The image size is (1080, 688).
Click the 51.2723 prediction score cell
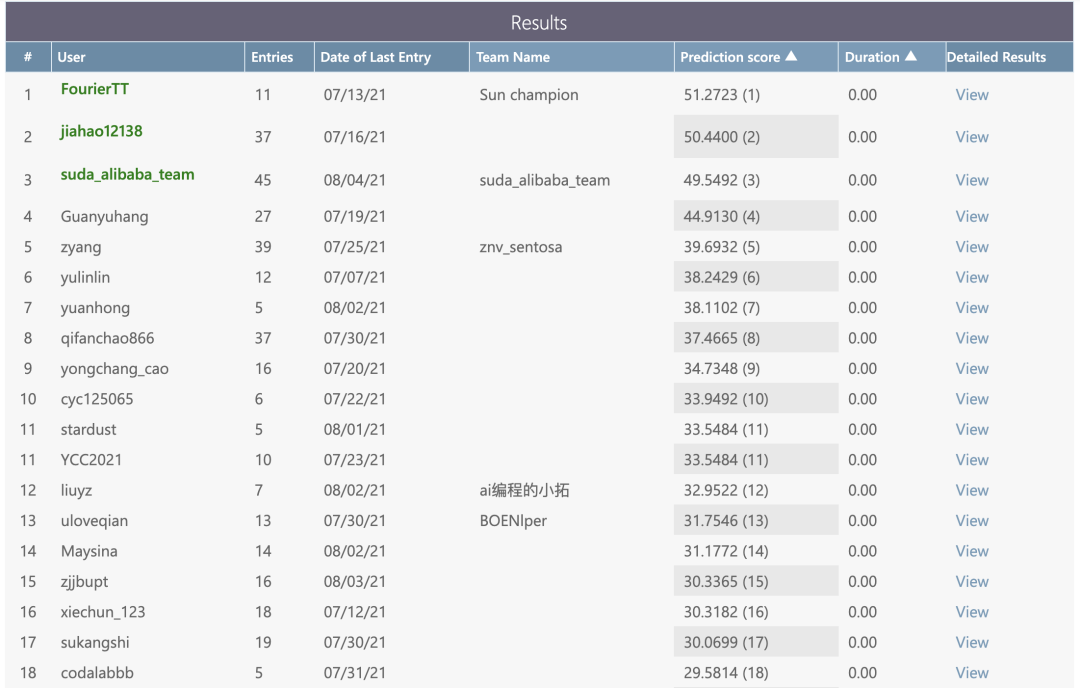click(722, 95)
